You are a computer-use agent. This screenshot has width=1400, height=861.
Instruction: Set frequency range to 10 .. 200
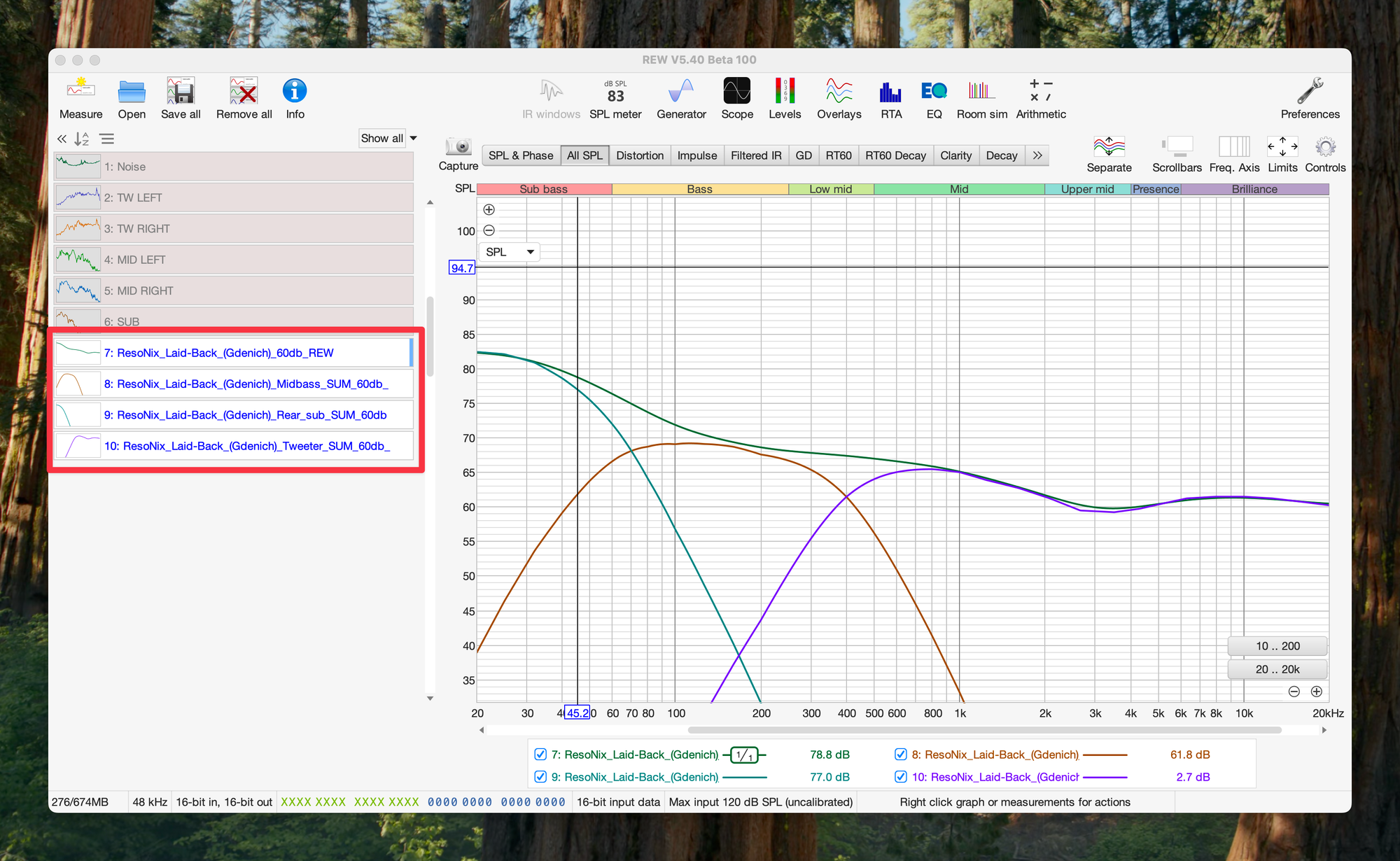pyautogui.click(x=1277, y=646)
